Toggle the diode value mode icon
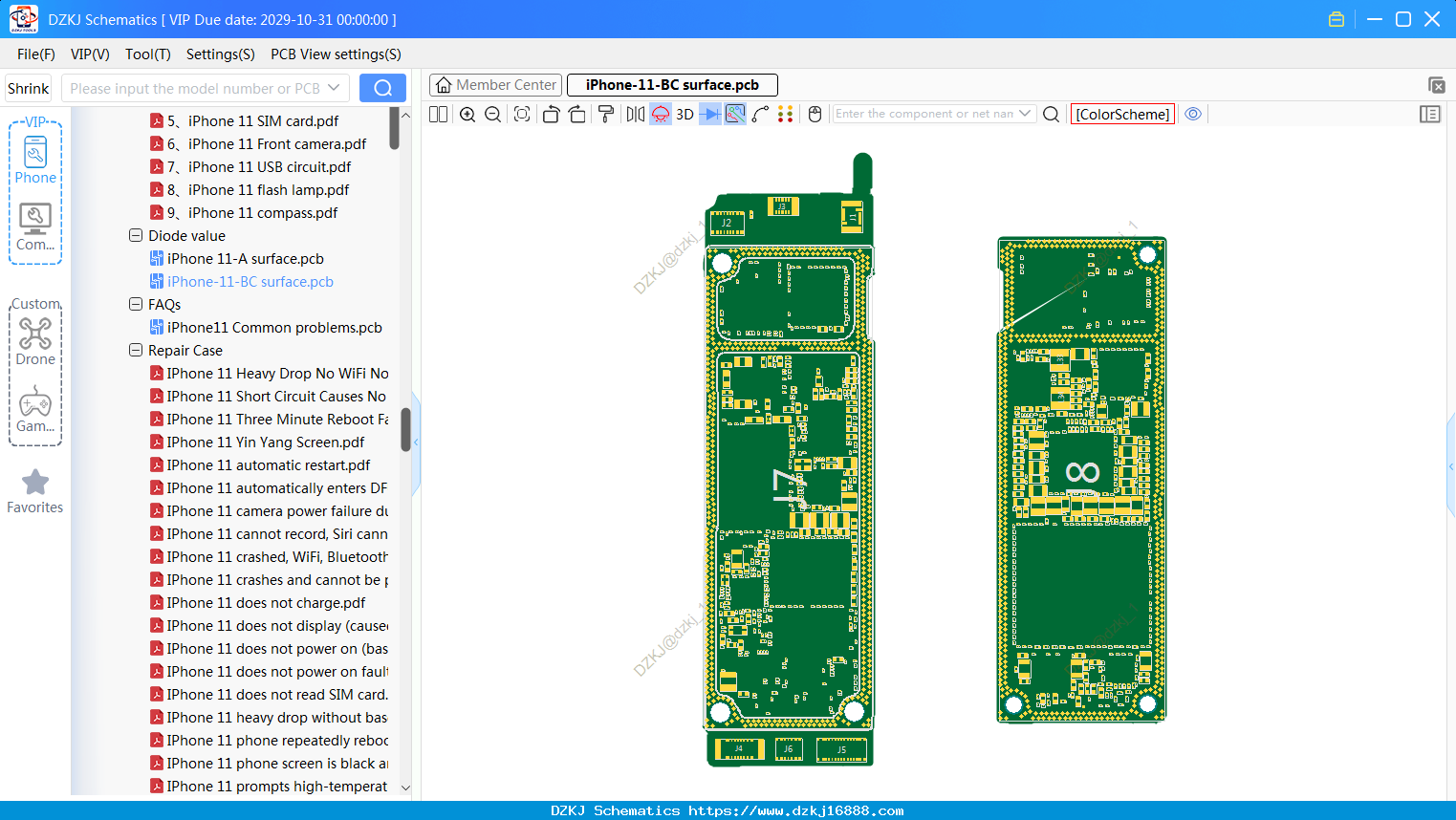Screen dimensions: 1456x820 709,114
